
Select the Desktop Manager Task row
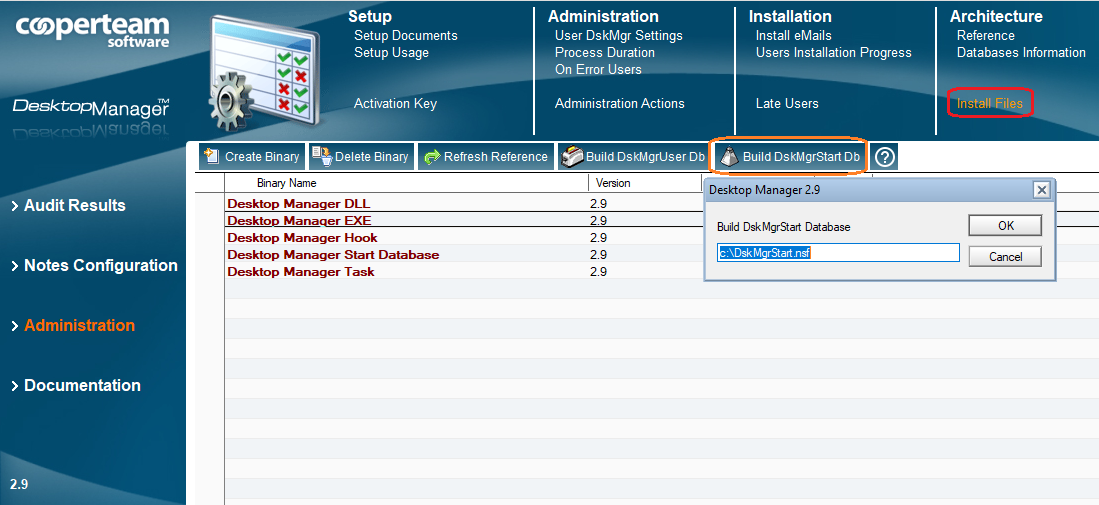[x=301, y=272]
